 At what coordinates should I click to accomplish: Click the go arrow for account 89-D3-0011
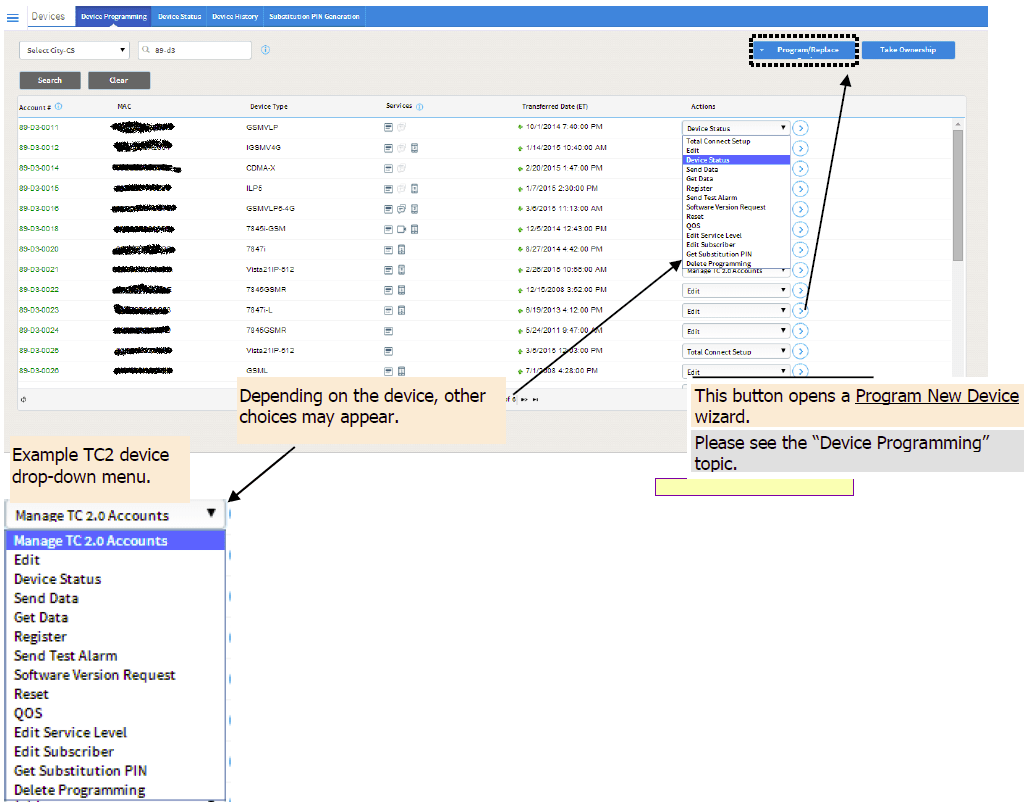(x=800, y=128)
